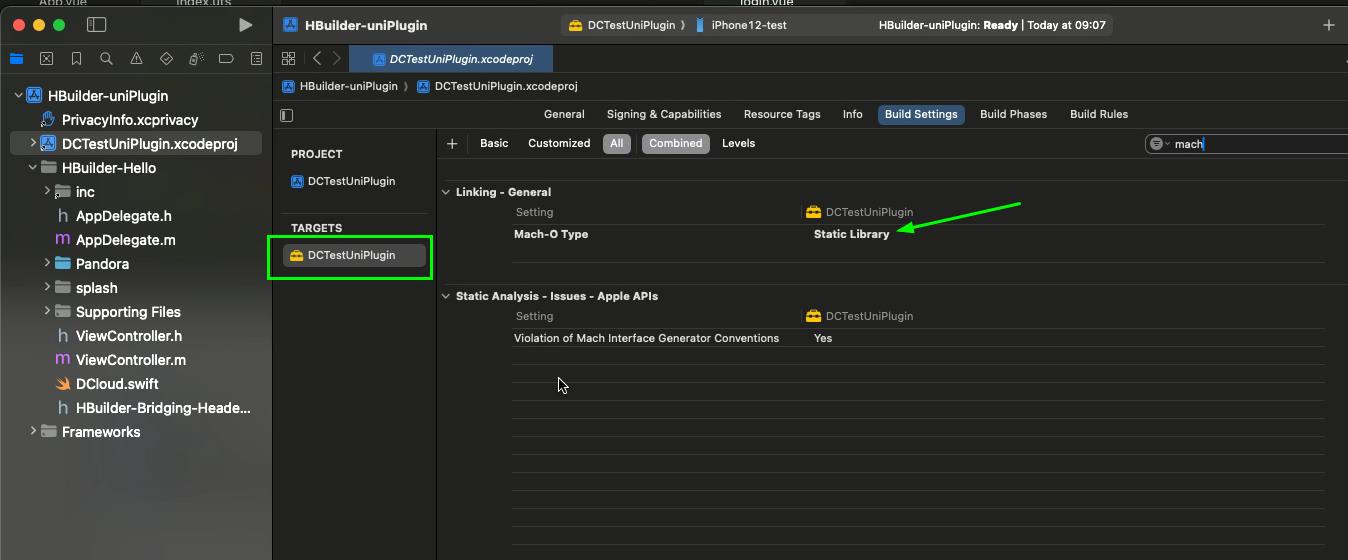Image resolution: width=1348 pixels, height=560 pixels.
Task: Toggle the navigator sidebar button
Action: [96, 25]
